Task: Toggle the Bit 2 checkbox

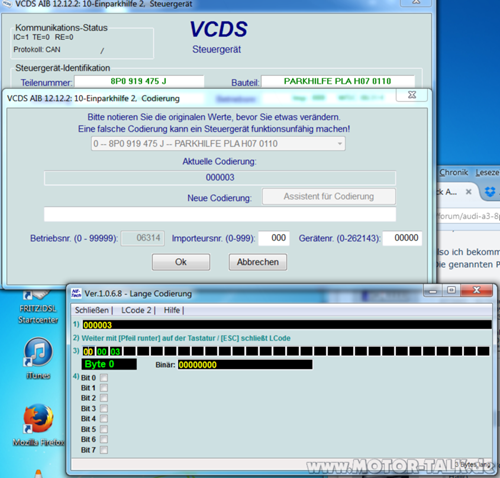Action: pos(104,398)
